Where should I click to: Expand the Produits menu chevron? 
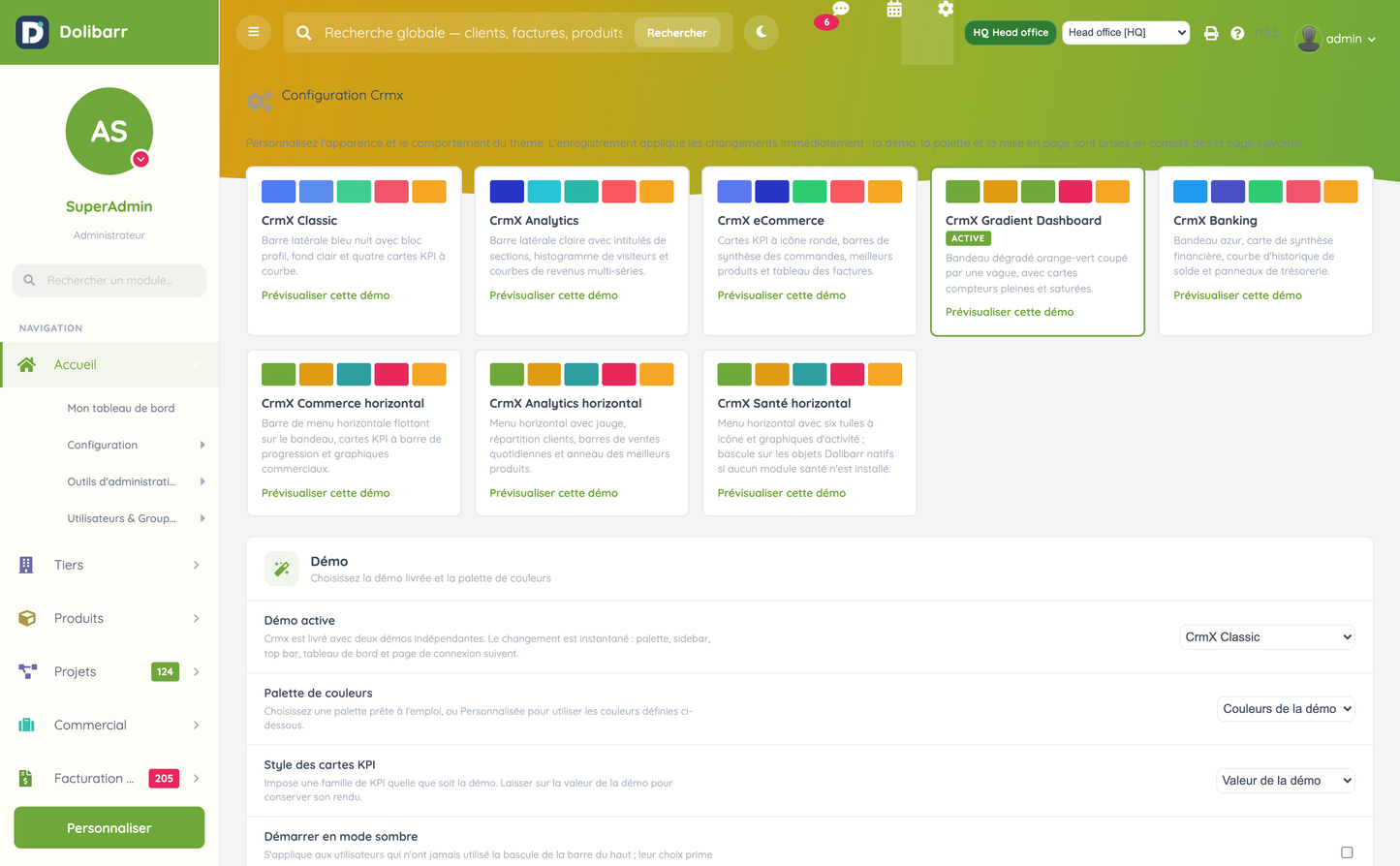click(x=197, y=618)
